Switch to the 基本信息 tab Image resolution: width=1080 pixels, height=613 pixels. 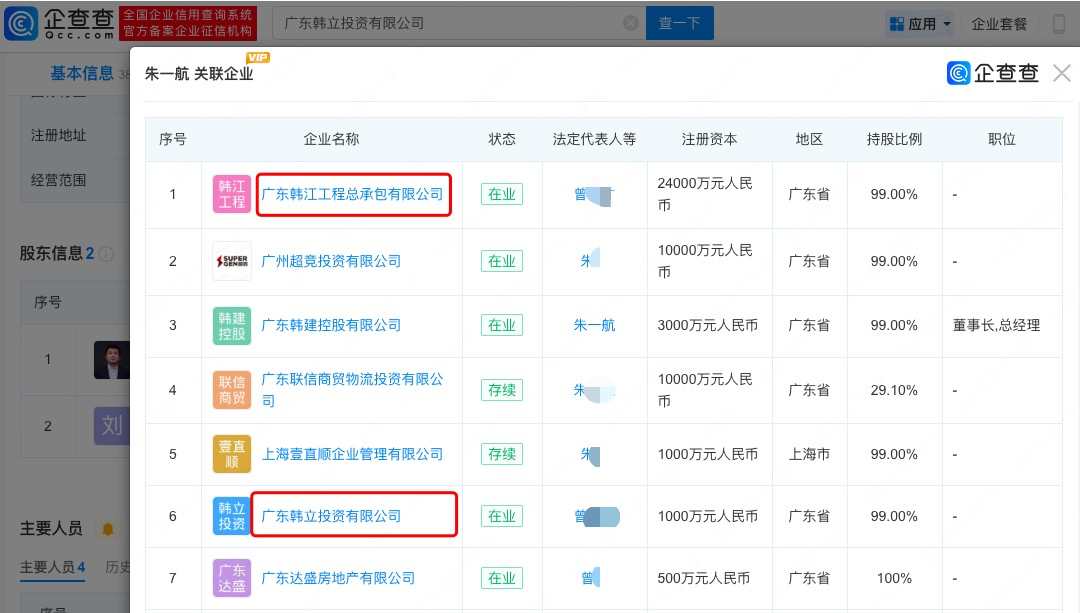pyautogui.click(x=82, y=74)
